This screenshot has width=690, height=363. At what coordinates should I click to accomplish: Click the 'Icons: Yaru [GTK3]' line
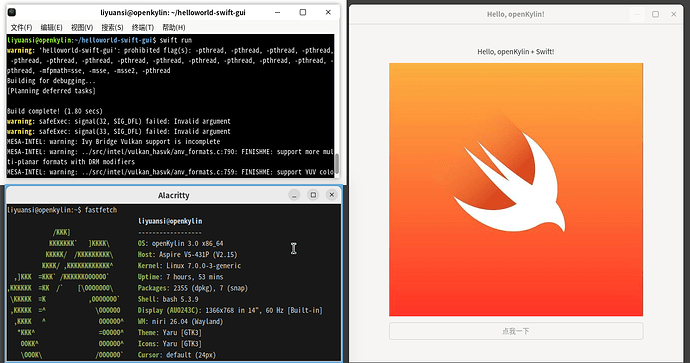pos(169,344)
